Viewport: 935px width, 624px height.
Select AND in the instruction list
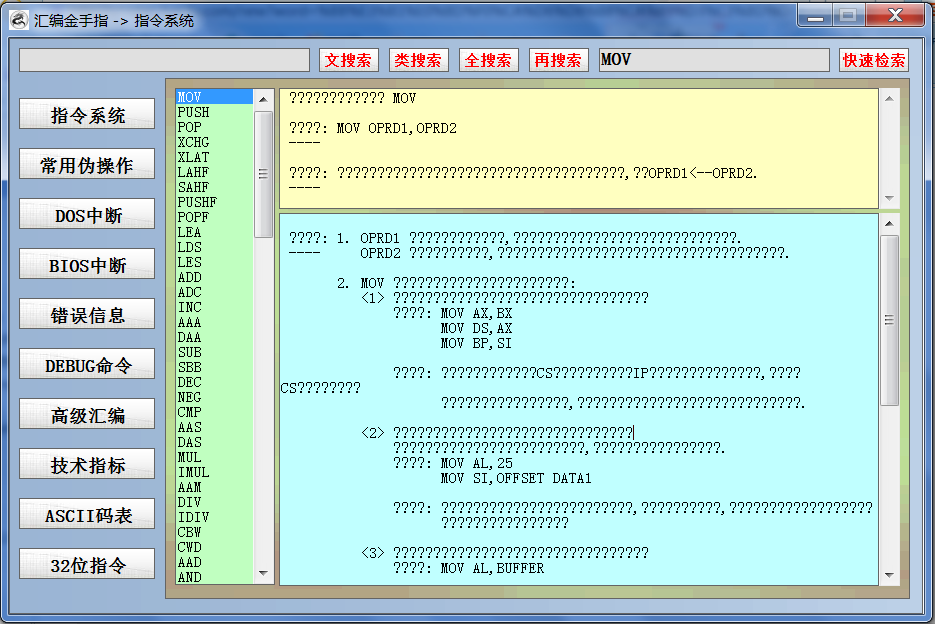point(214,577)
